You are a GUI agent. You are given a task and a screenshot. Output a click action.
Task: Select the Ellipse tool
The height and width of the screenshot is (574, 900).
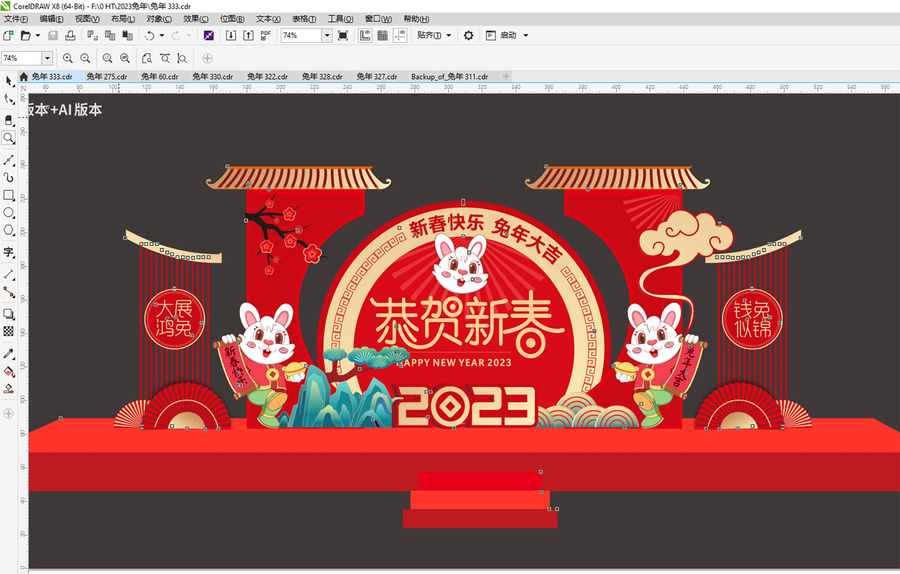pyautogui.click(x=8, y=212)
